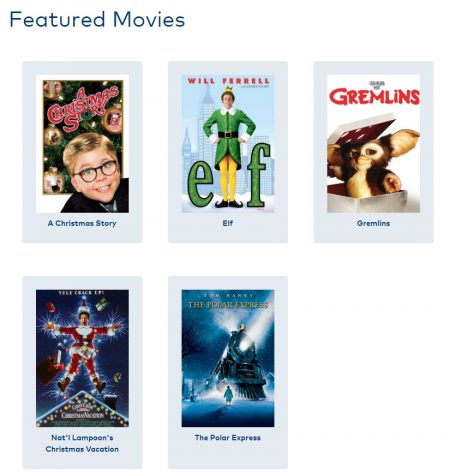Click the gold Polar Express title on the poster
This screenshot has height=473, width=450.
228,305
